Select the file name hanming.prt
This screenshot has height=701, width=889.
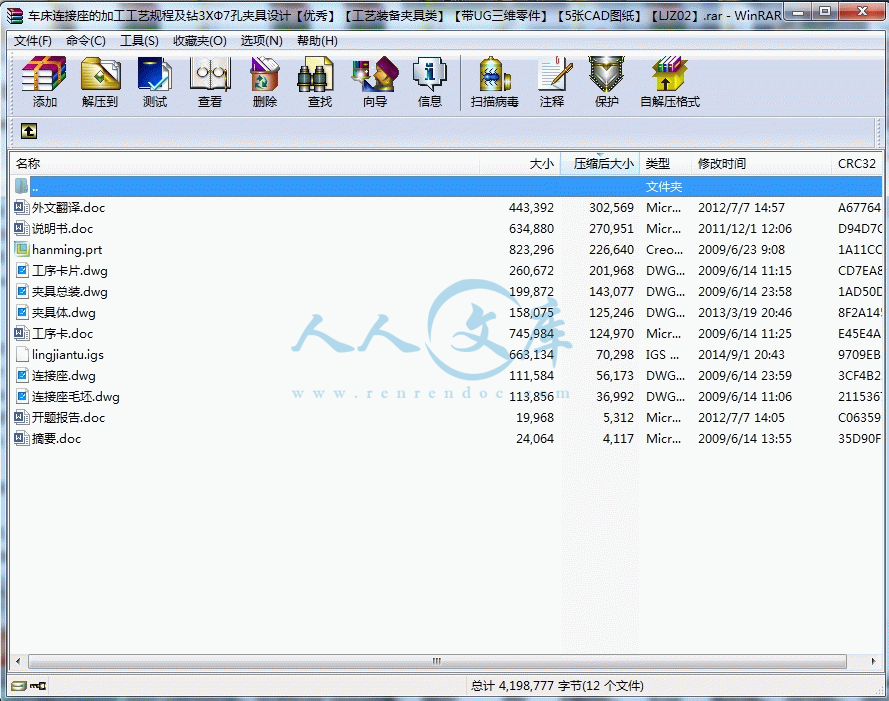[67, 250]
